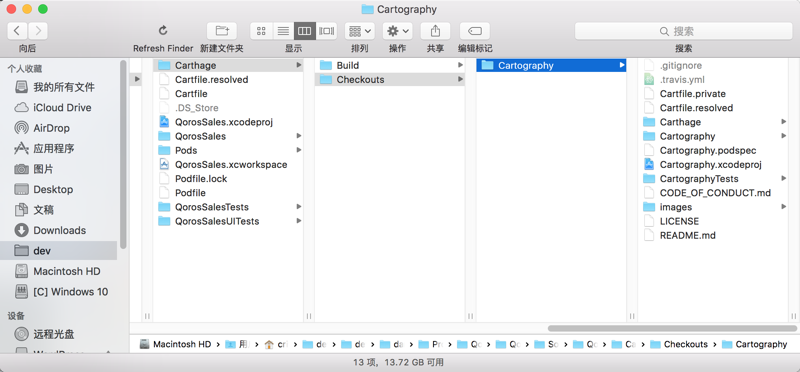The width and height of the screenshot is (800, 372).
Task: Go back with the left arrow button
Action: coord(17,31)
